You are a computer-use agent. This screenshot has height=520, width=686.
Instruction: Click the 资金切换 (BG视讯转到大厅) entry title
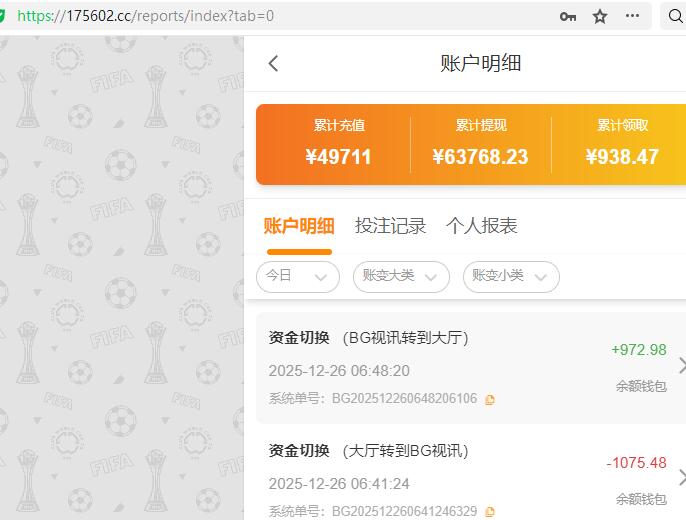click(368, 338)
